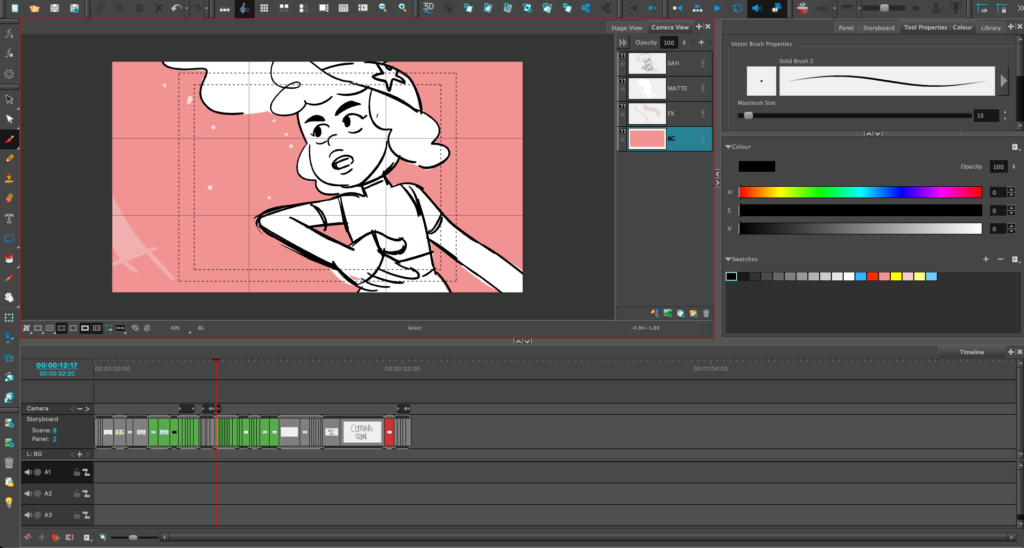Choose the Text tool
The width and height of the screenshot is (1024, 548).
[x=9, y=218]
